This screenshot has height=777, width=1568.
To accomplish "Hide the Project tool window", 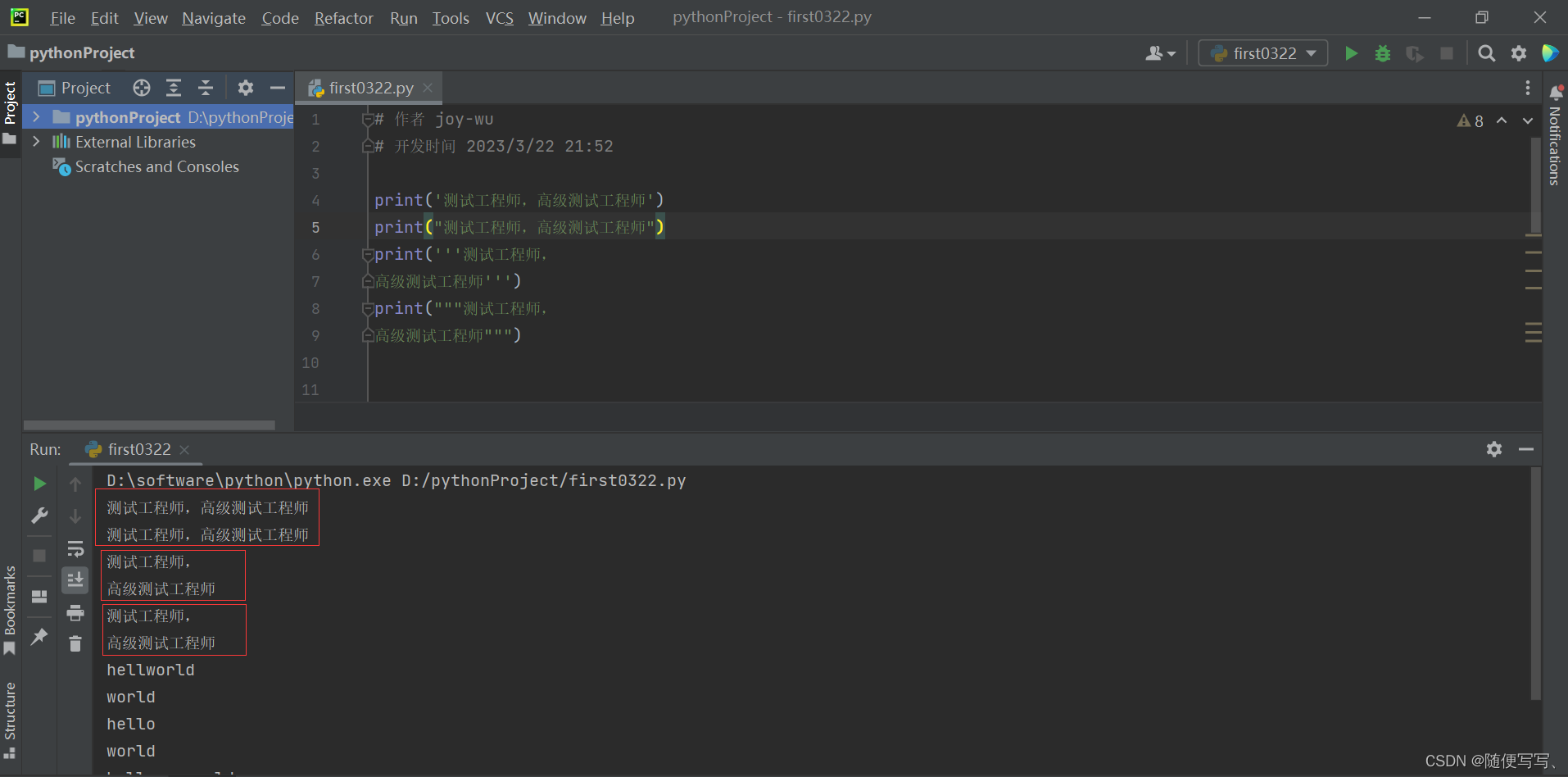I will tap(278, 88).
